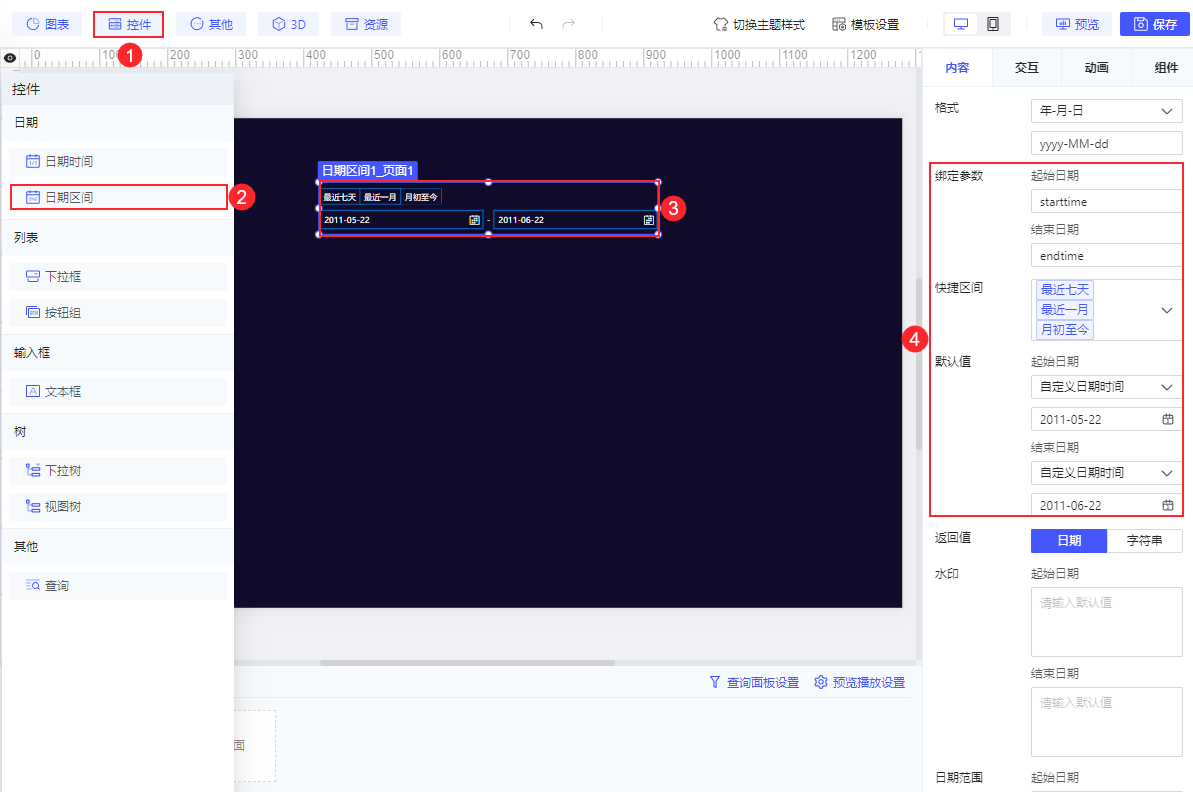The image size is (1193, 792).
Task: Click canvas start date calendar icon
Action: tap(474, 220)
